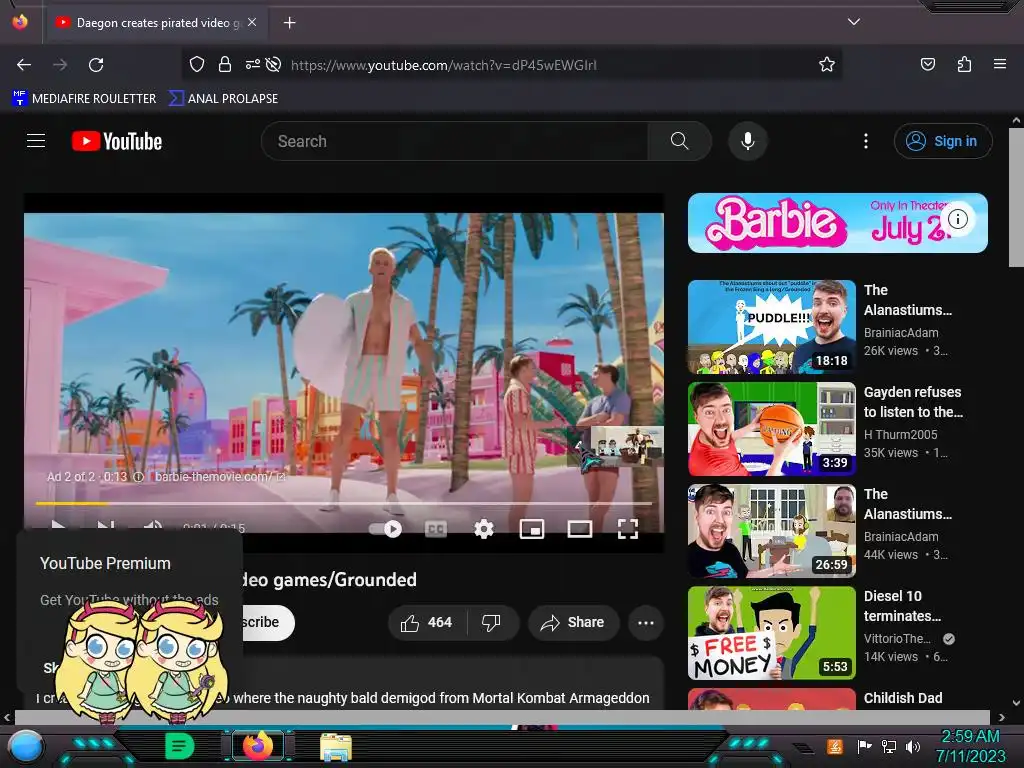Image resolution: width=1024 pixels, height=768 pixels.
Task: Toggle closed captions CC button
Action: [436, 529]
